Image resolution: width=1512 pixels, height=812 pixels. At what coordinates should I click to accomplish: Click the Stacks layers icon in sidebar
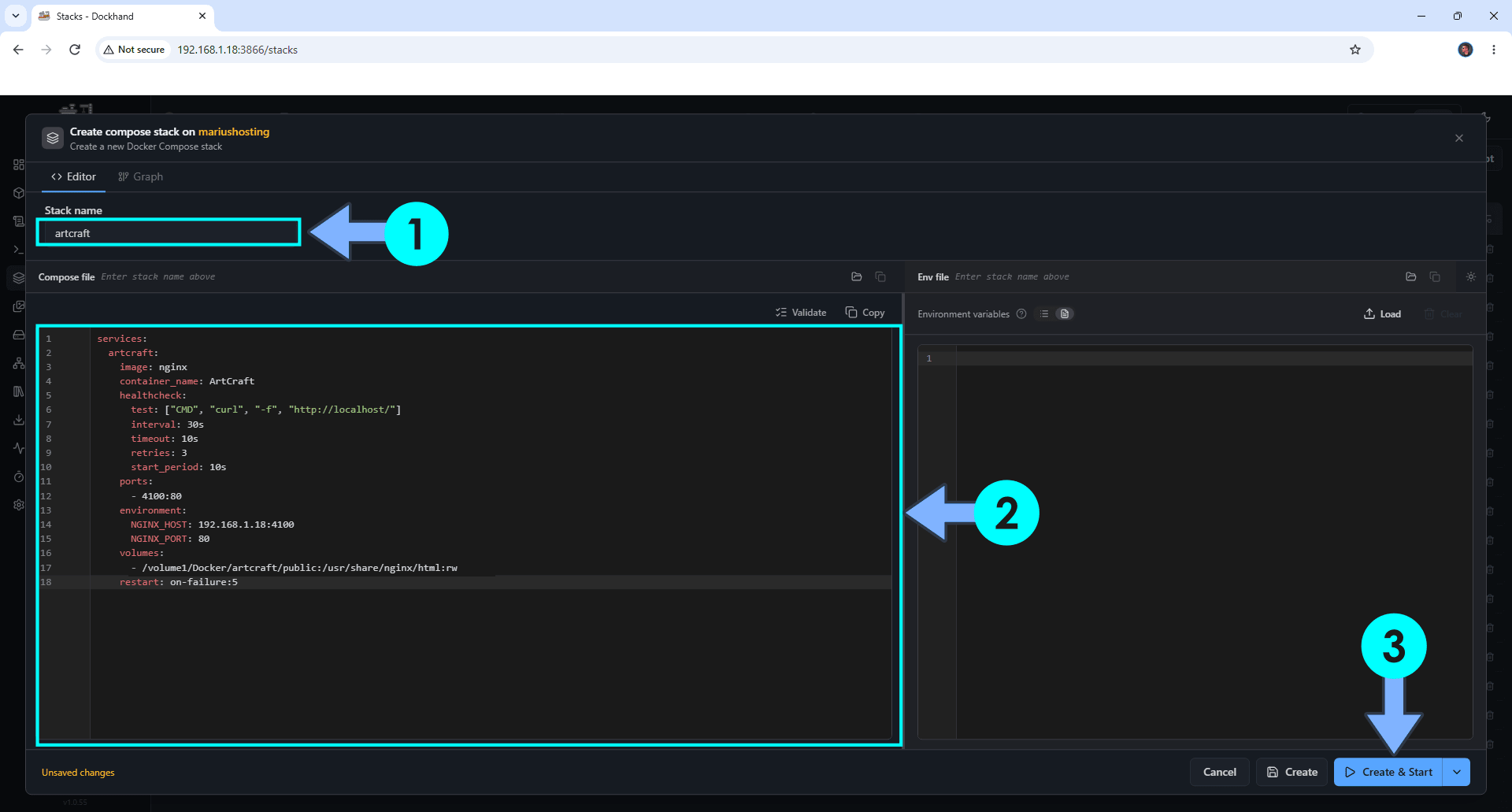click(19, 278)
